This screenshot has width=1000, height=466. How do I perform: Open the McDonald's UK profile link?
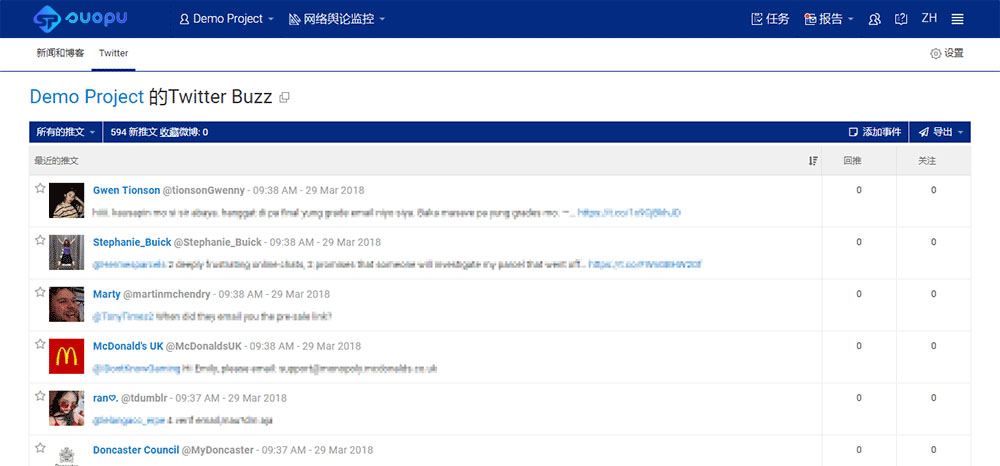click(128, 346)
